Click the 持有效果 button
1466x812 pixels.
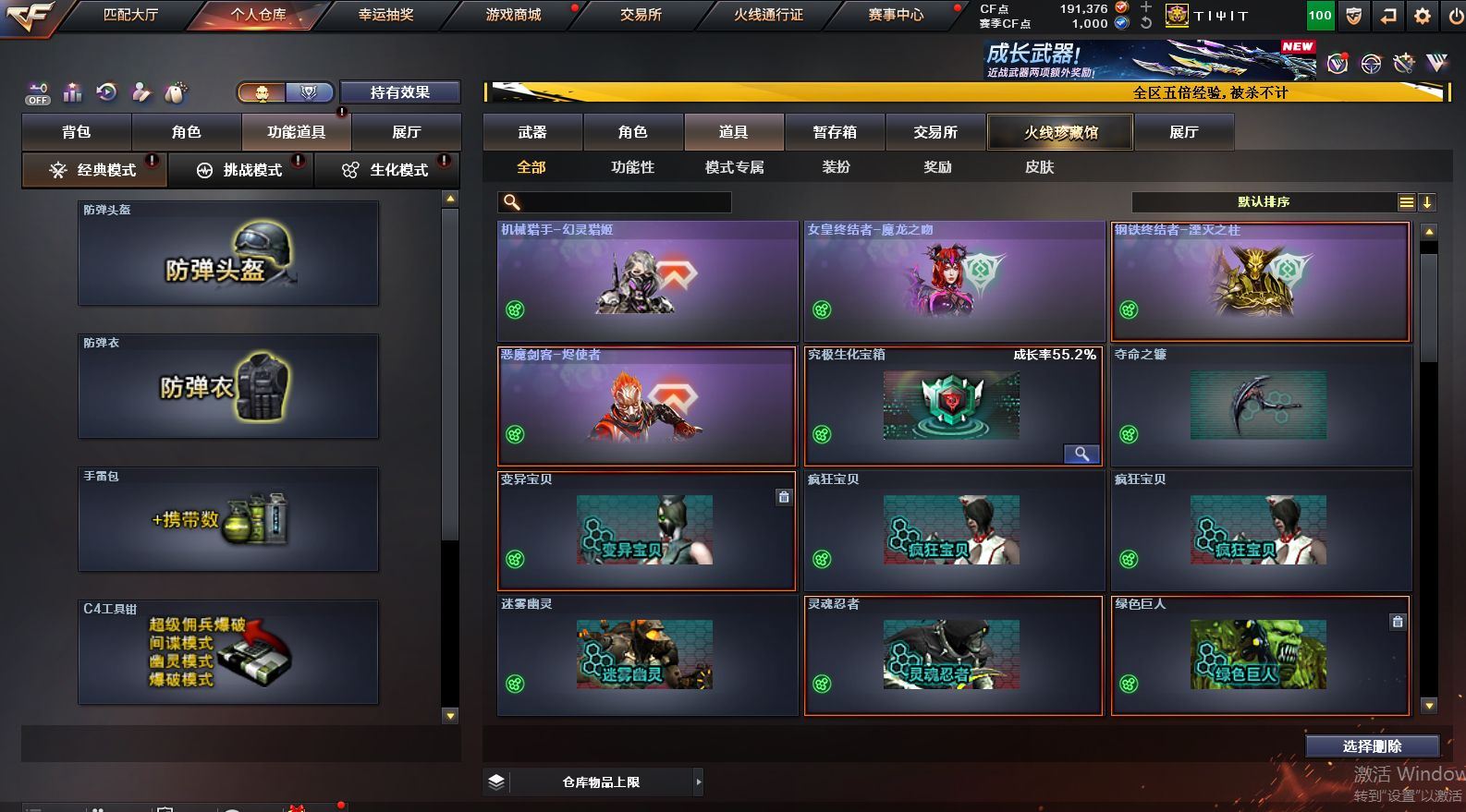point(400,92)
